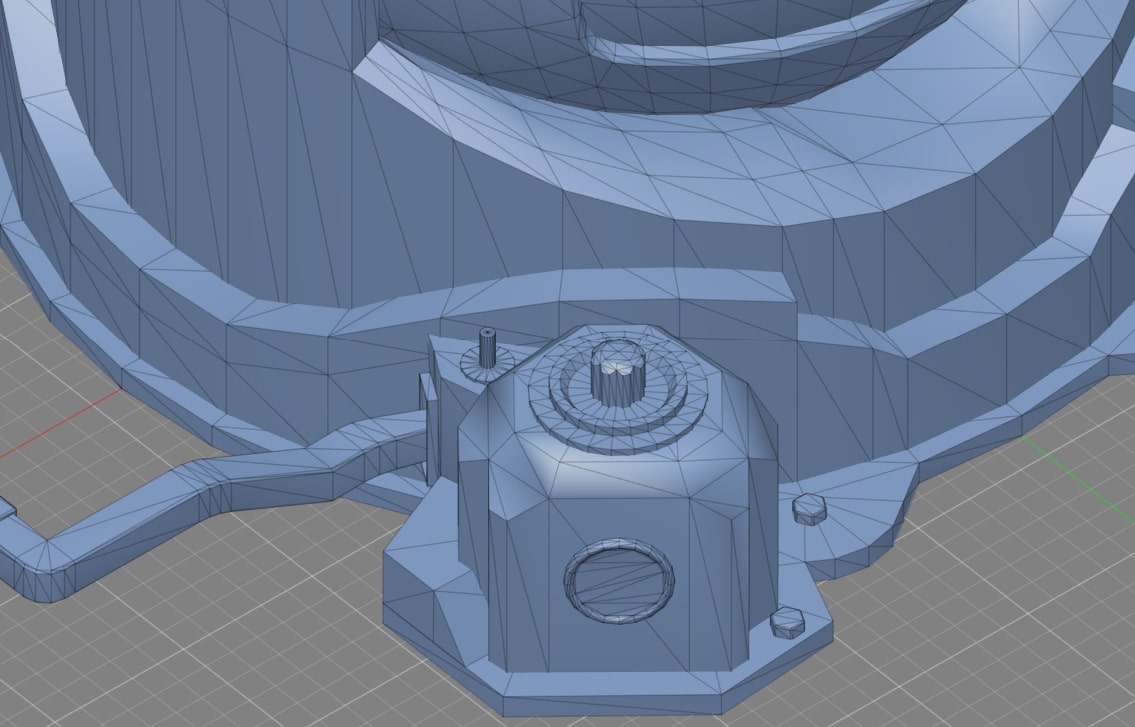This screenshot has width=1135, height=727.
Task: Select the thin pin beside the housing
Action: tap(487, 348)
